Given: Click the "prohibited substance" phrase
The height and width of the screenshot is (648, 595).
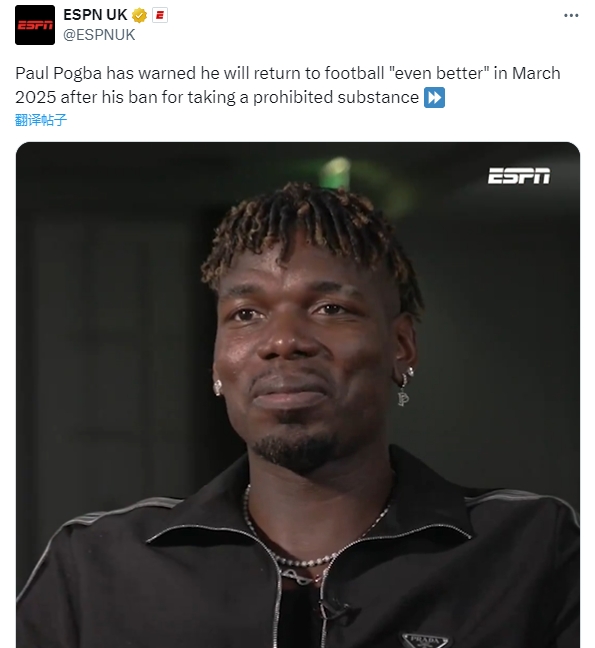Looking at the screenshot, I should tap(336, 98).
